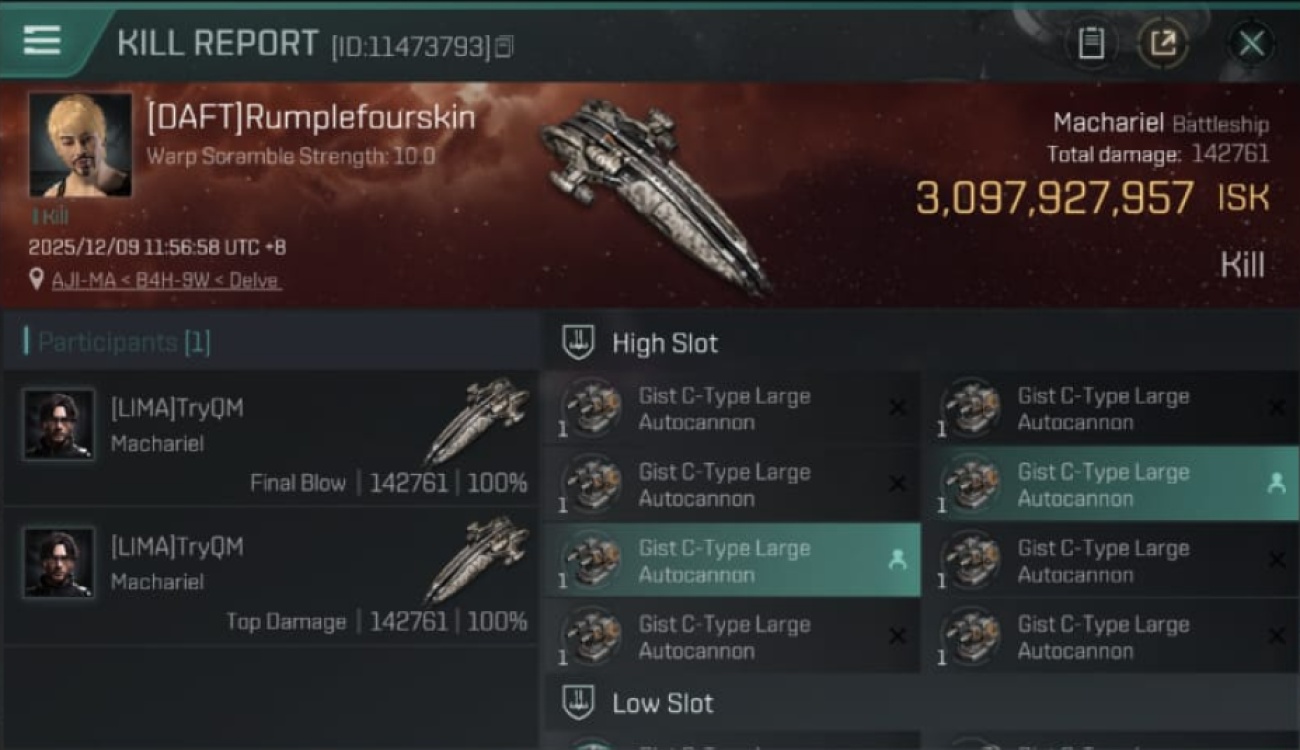This screenshot has width=1300, height=750.
Task: Copy the kill report ID number
Action: click(504, 46)
